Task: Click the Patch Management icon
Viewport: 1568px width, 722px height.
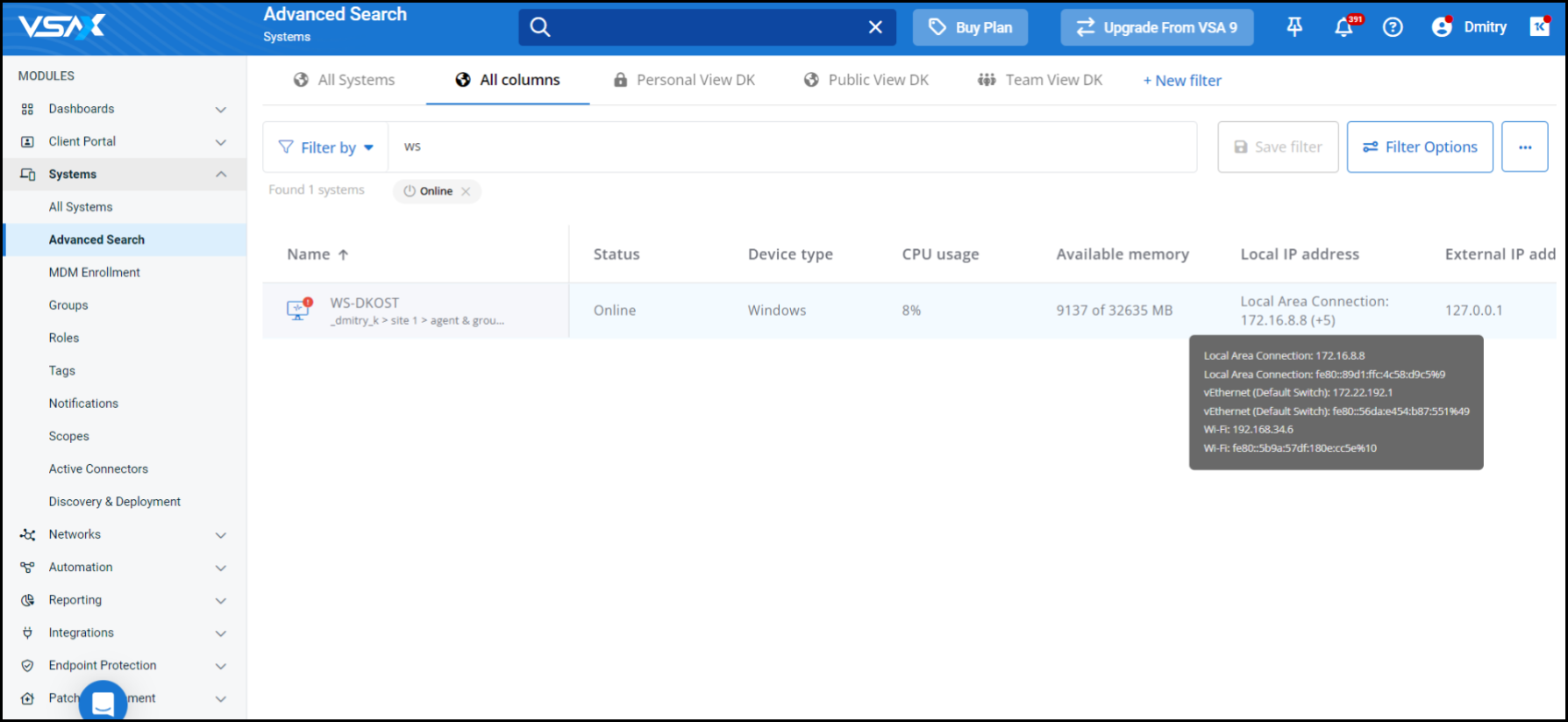Action: point(27,698)
